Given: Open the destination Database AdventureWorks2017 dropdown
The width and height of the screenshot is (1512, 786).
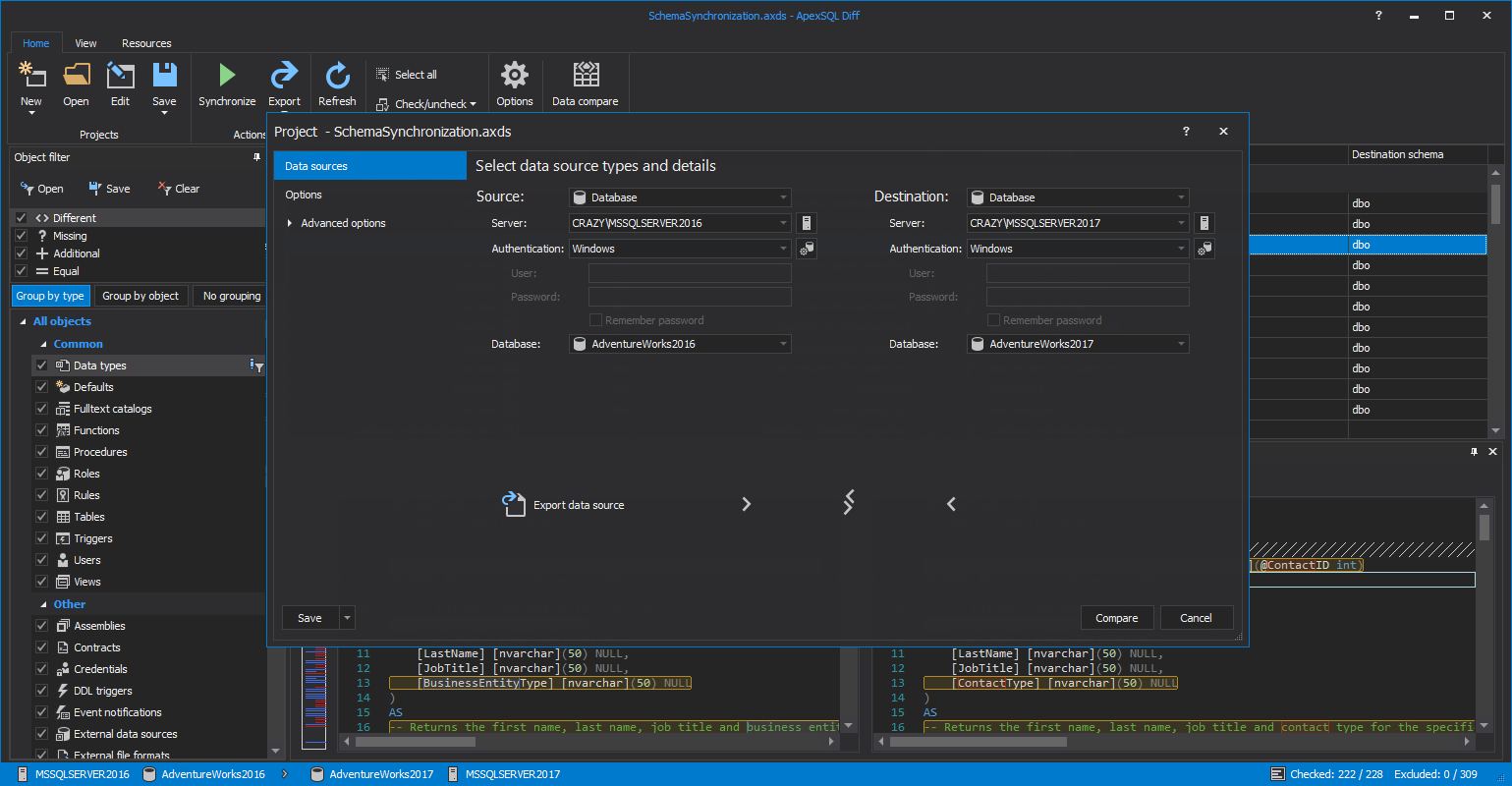Looking at the screenshot, I should (x=1078, y=344).
